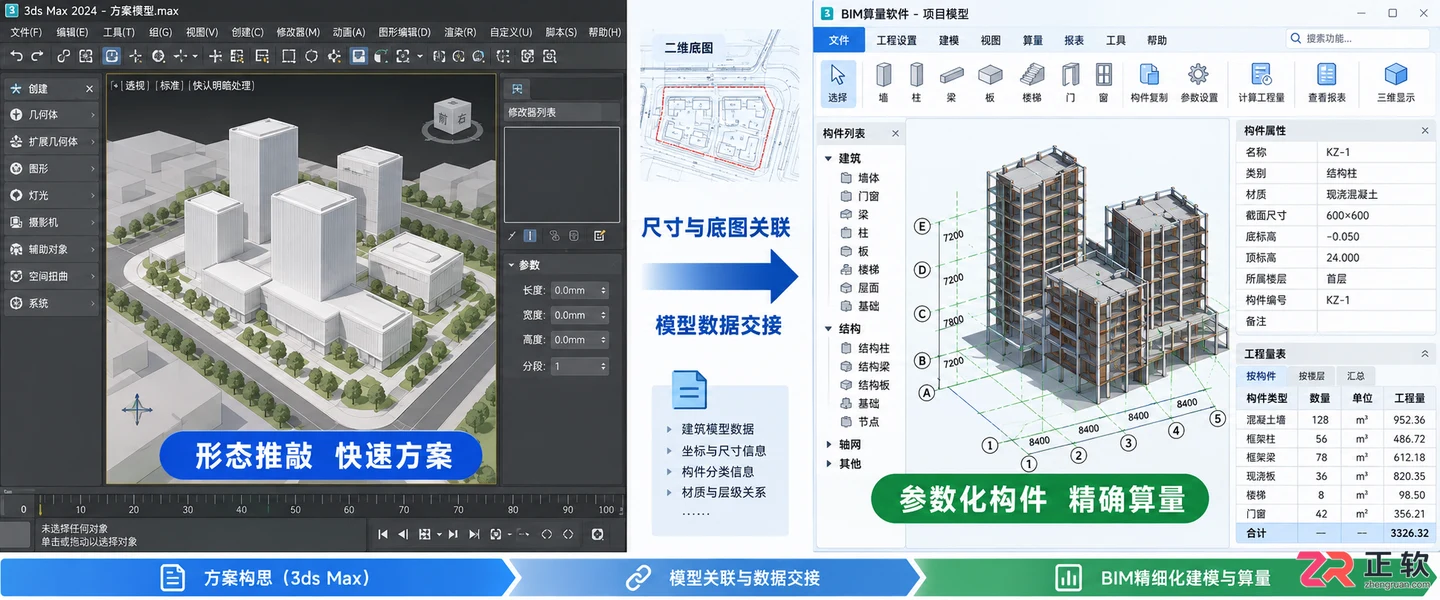This screenshot has height=600, width=1440.
Task: Select the 窗 window tool in BIM toolbar
Action: coord(1103,82)
